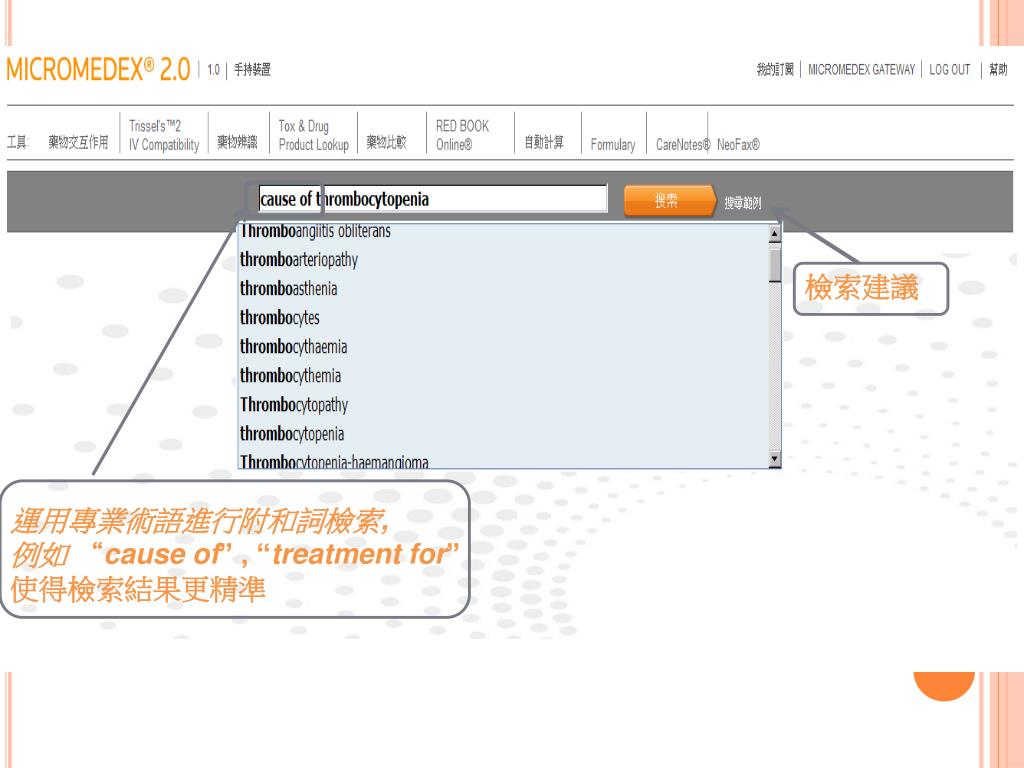This screenshot has width=1024, height=768.
Task: Select suggestion Thrombocytopenia-haemangioma
Action: pyautogui.click(x=503, y=460)
